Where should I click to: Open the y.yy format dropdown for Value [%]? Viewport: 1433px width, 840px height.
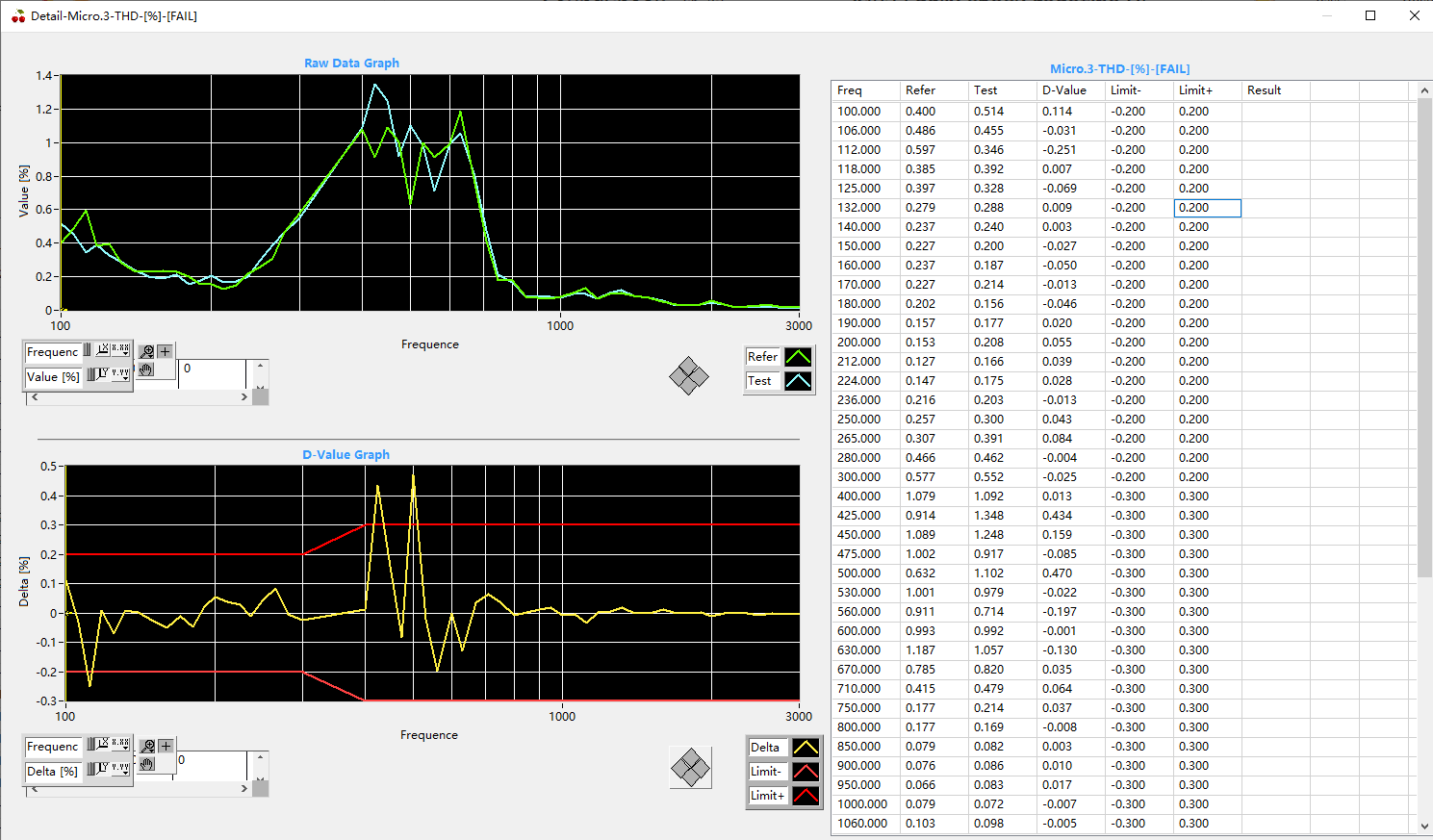click(120, 374)
